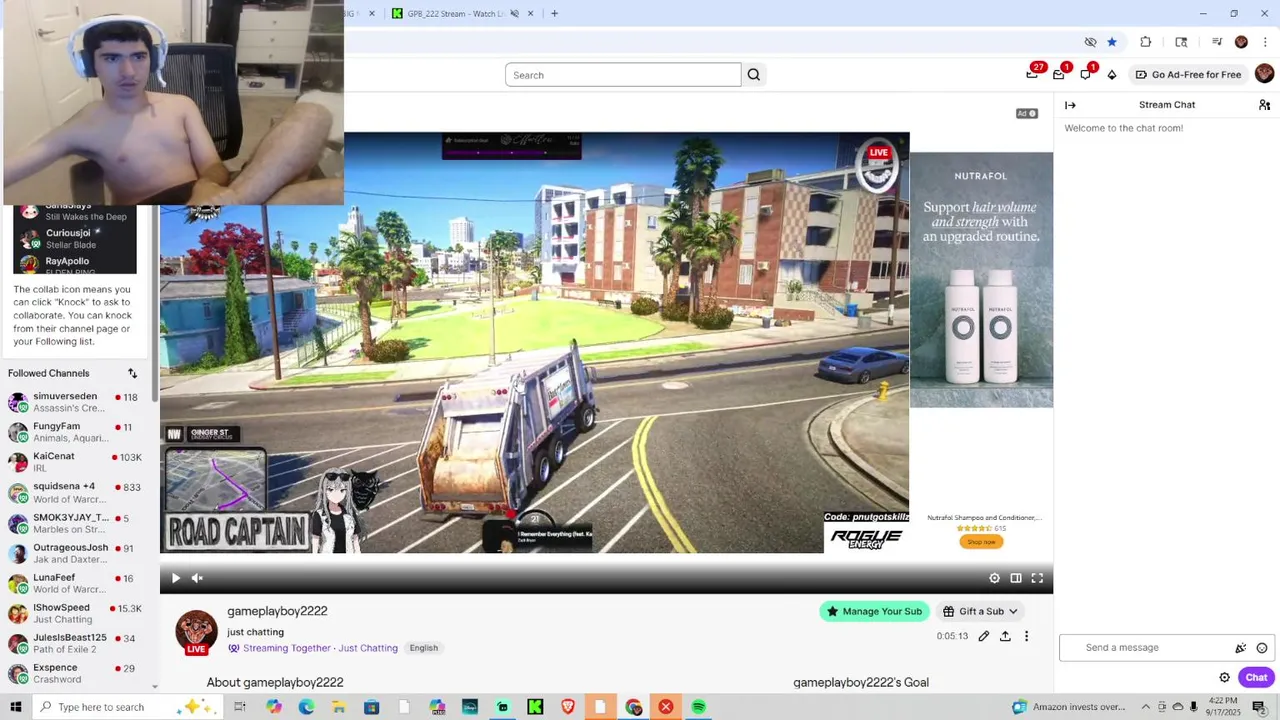Click the share icon below the stream

point(1005,636)
